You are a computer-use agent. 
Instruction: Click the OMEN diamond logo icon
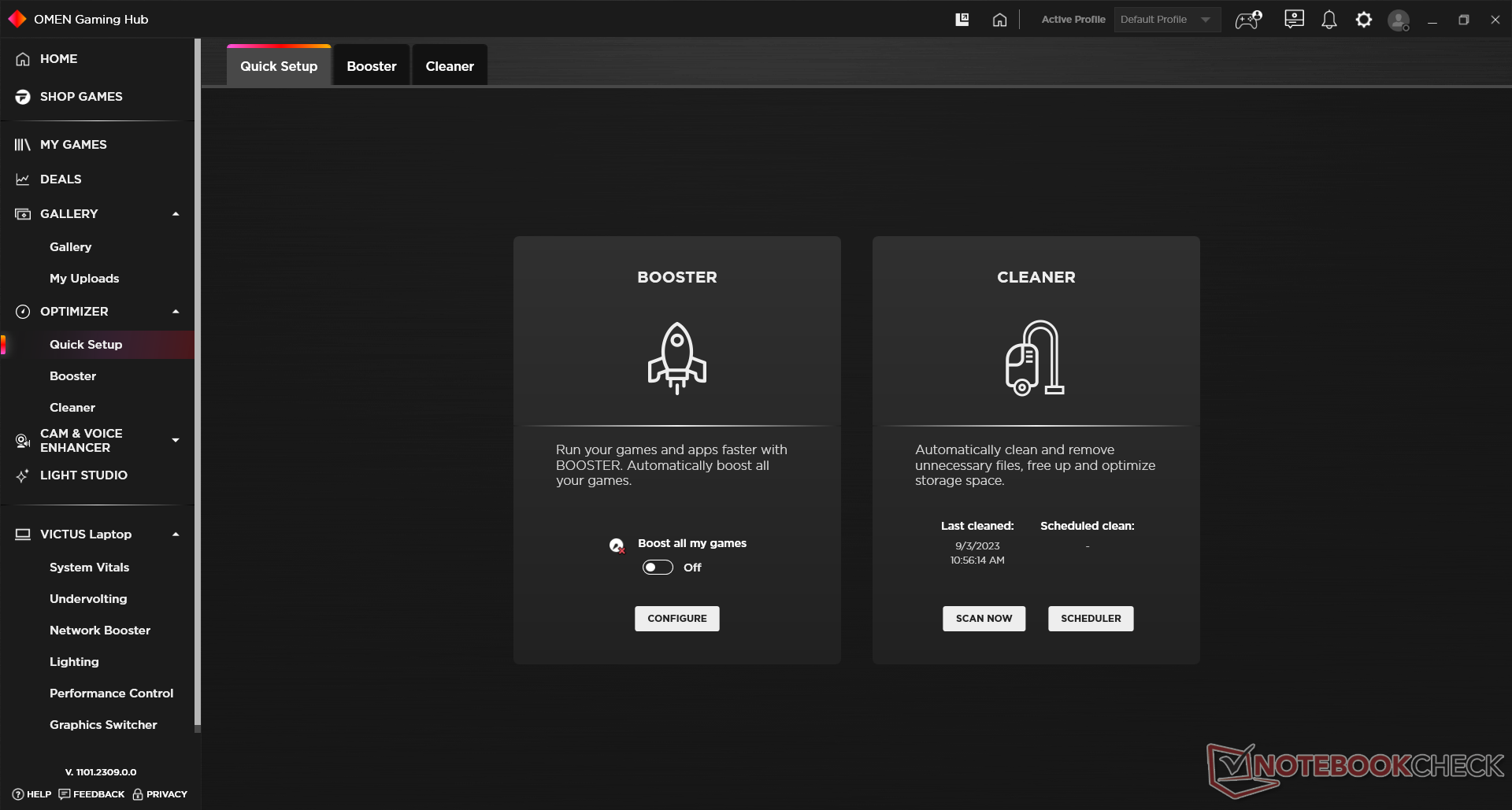(x=17, y=19)
